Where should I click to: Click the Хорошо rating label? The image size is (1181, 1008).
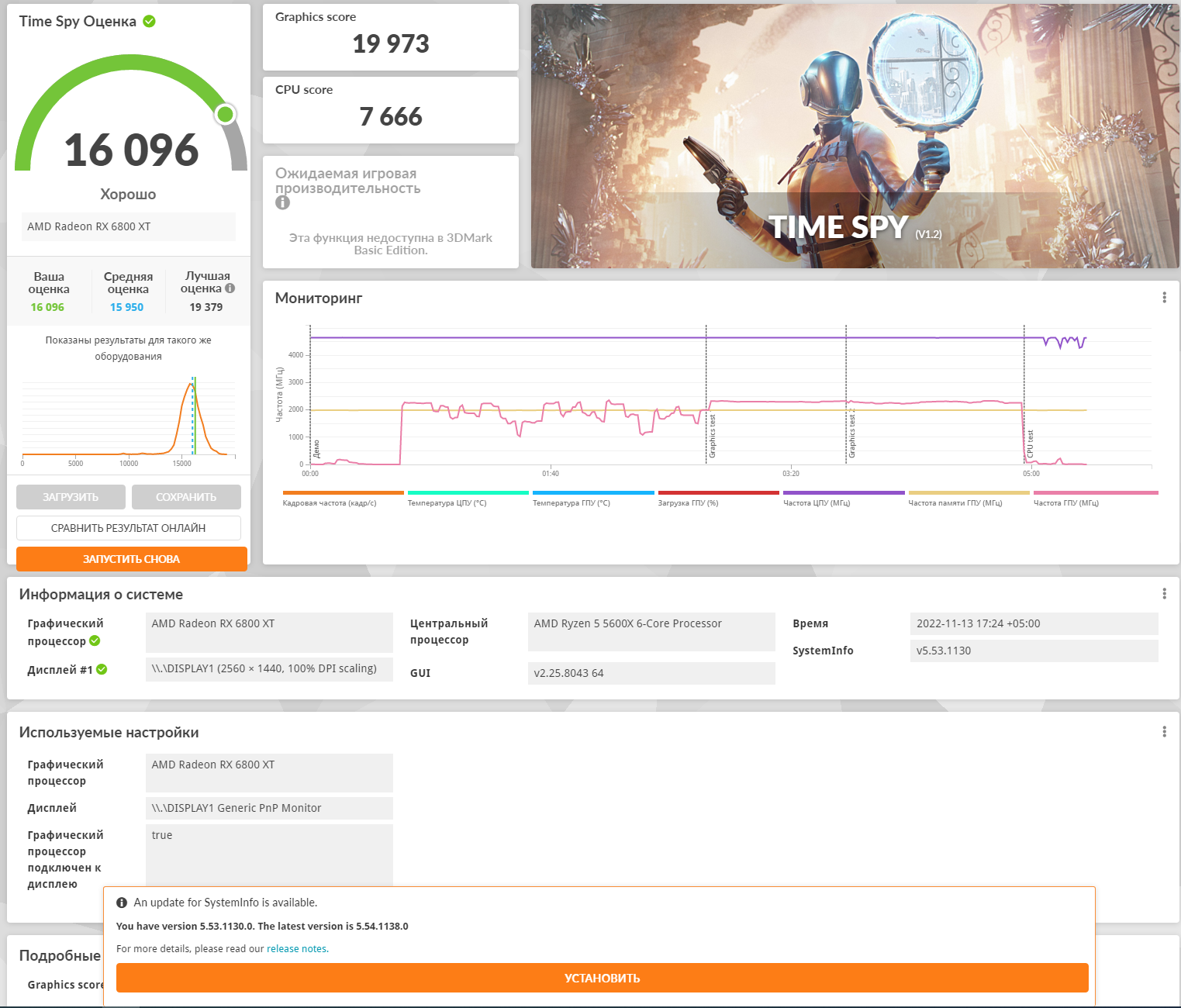coord(128,195)
